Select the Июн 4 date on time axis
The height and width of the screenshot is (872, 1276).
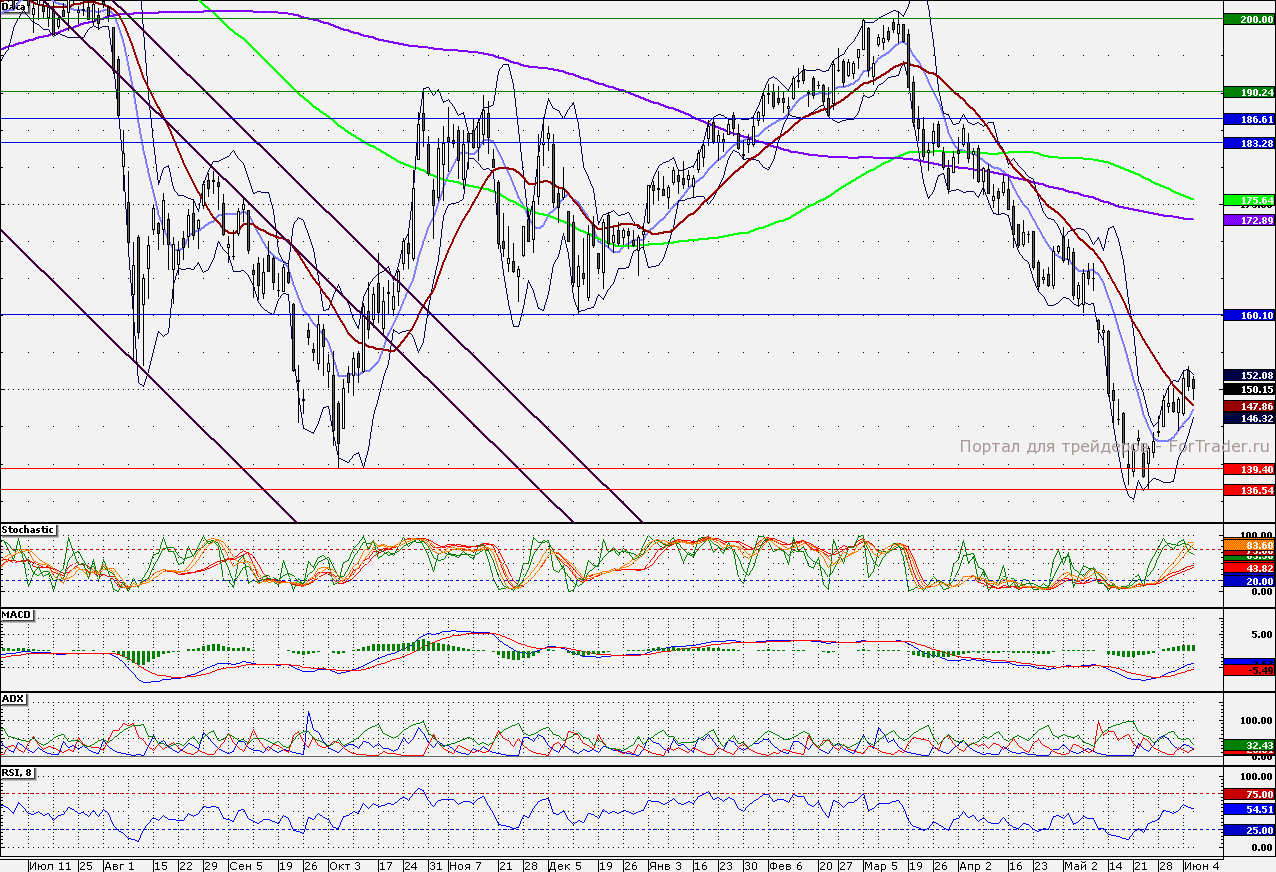(1201, 865)
